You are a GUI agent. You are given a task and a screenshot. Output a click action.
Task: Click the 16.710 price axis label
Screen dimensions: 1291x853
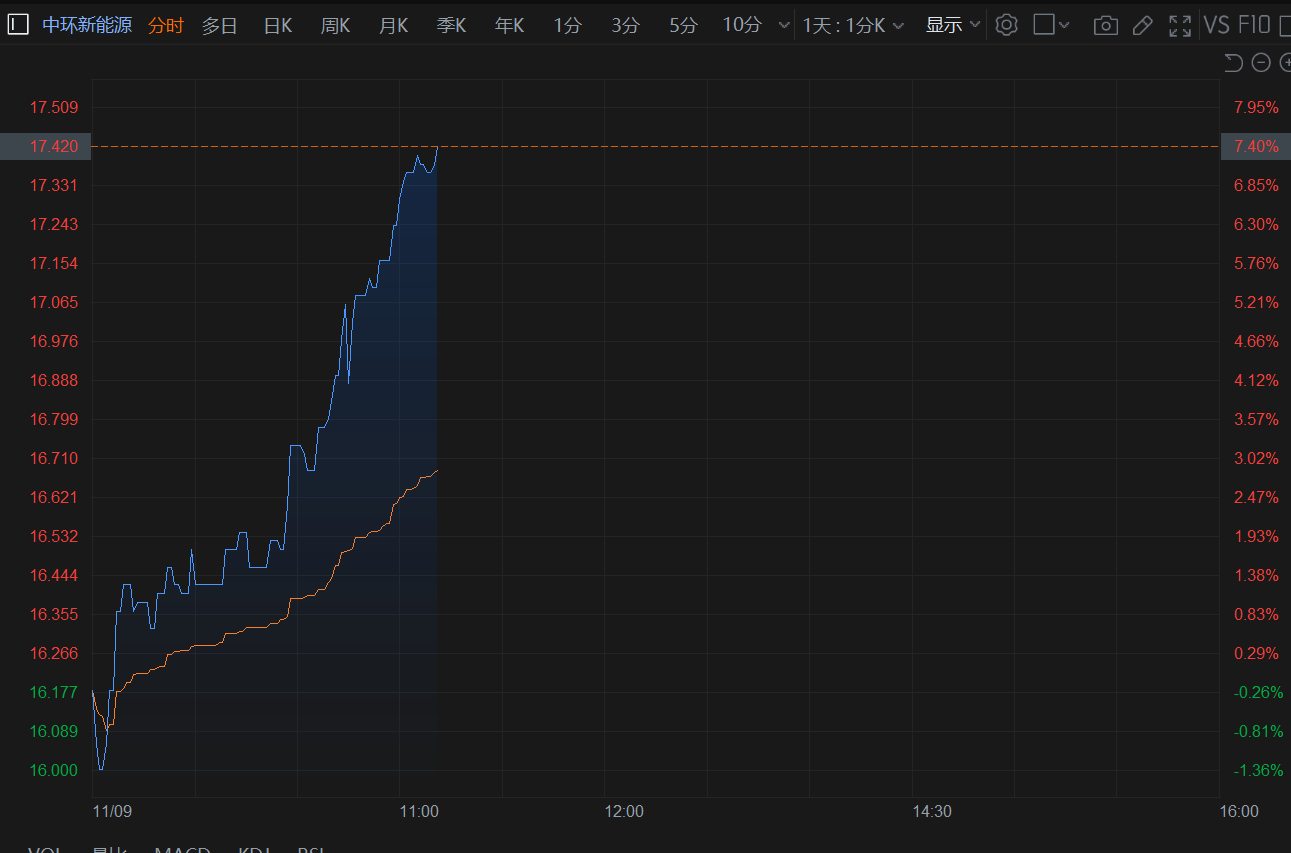54,458
